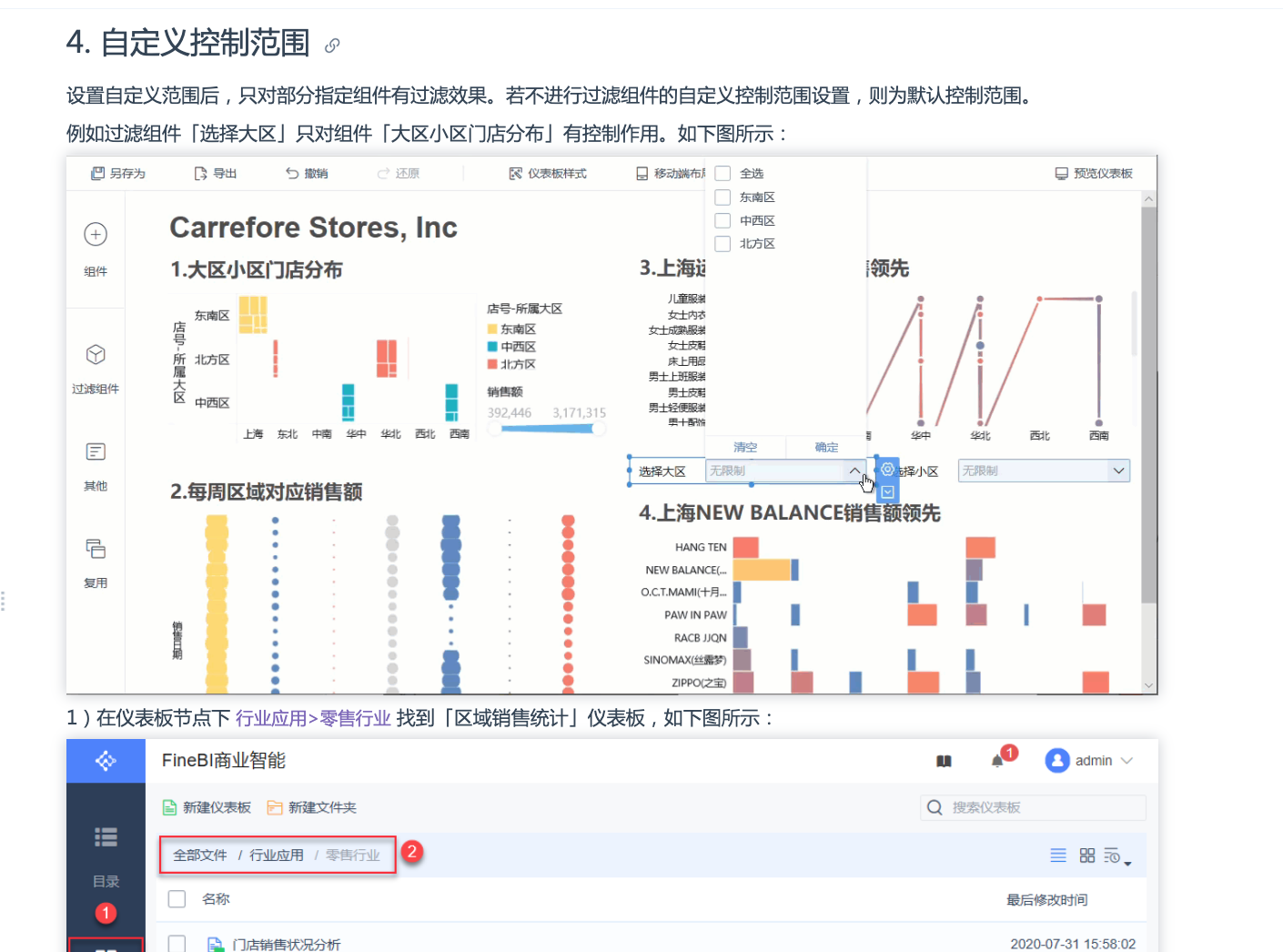Click the HANG TEN row label

701,547
